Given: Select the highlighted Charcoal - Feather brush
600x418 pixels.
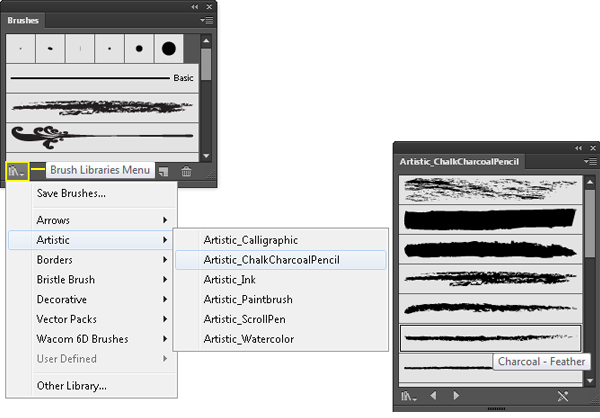Looking at the screenshot, I should click(x=491, y=338).
